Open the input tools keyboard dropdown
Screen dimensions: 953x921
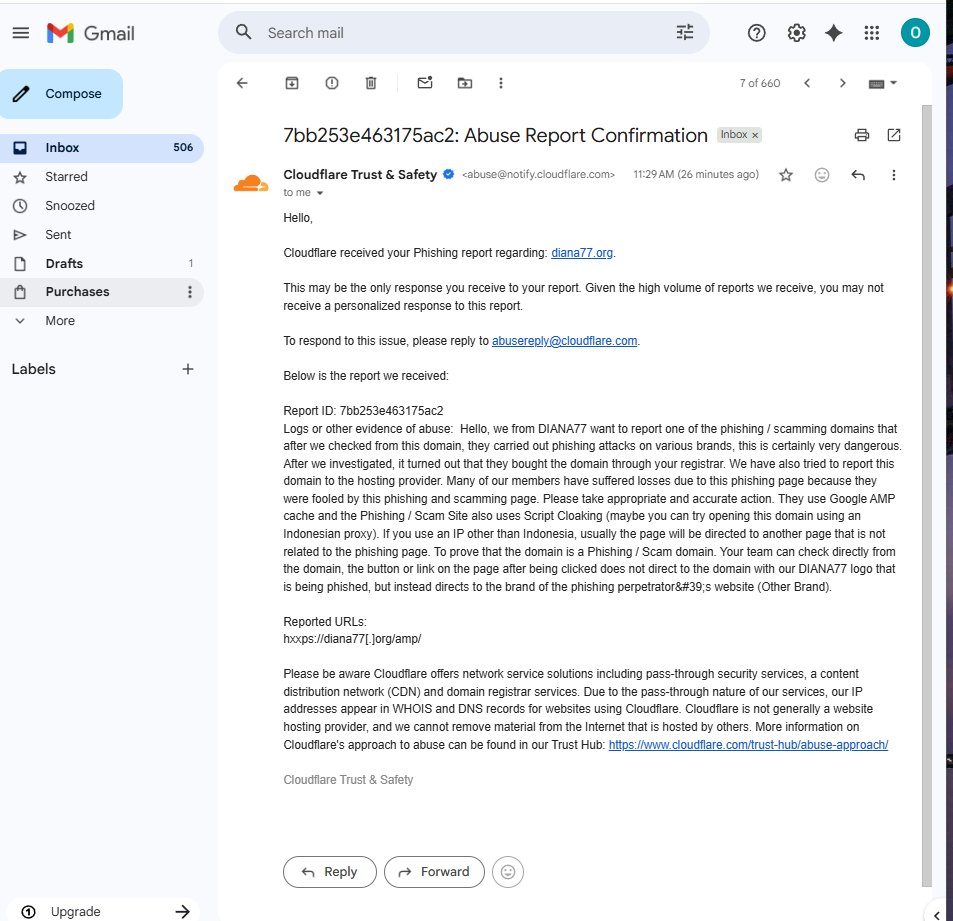[882, 83]
